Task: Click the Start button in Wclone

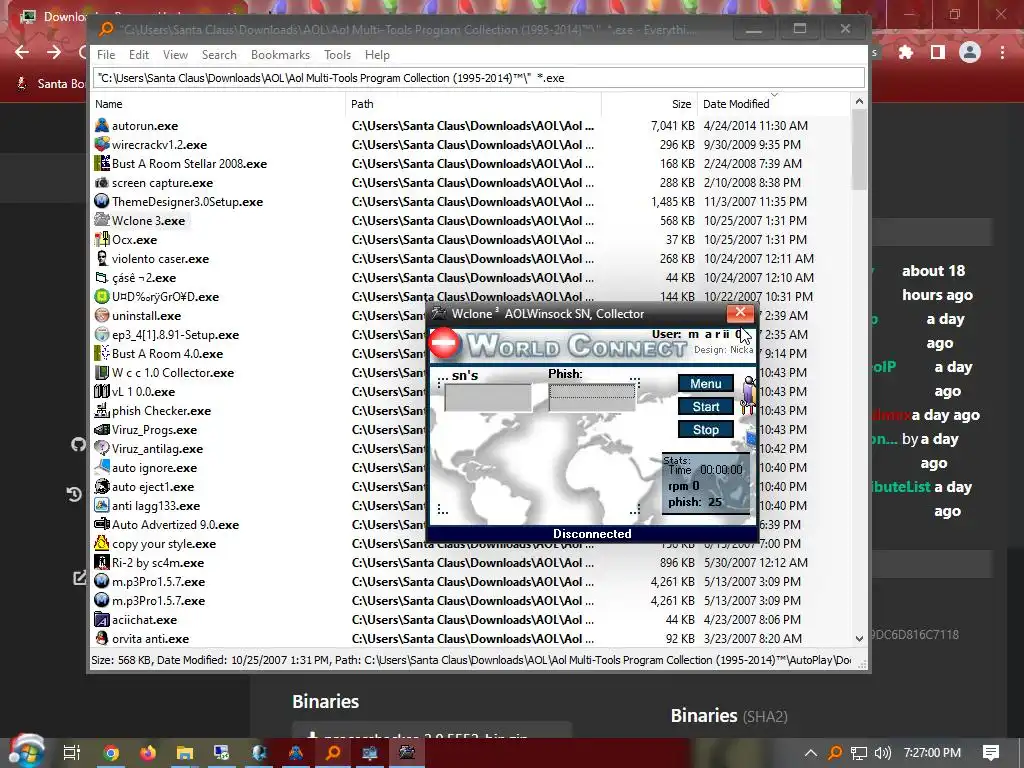Action: (705, 407)
